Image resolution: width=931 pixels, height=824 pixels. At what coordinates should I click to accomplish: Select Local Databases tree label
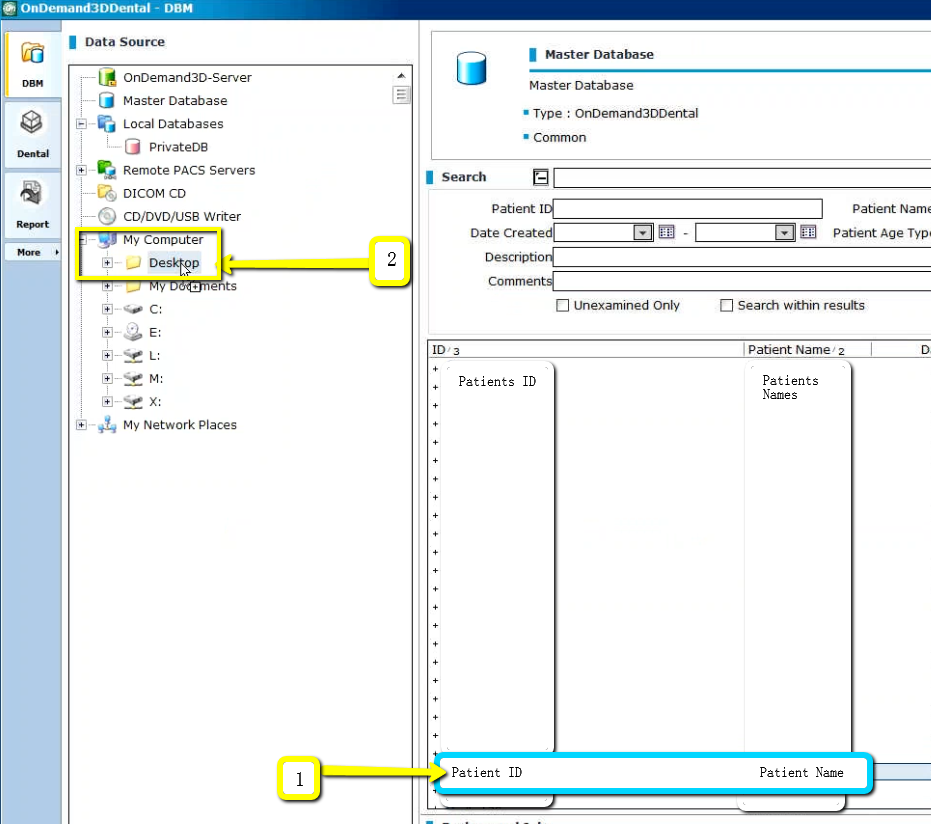pyautogui.click(x=173, y=123)
